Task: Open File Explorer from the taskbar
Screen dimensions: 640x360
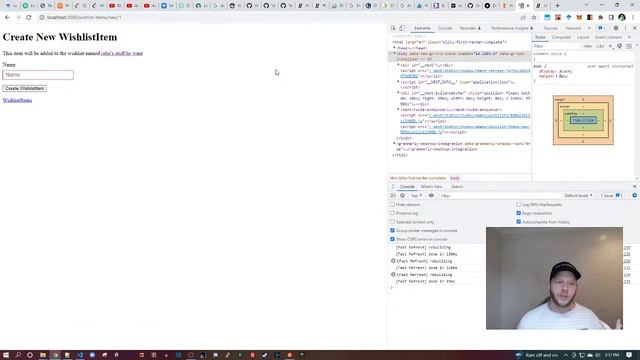Action: click(x=42, y=355)
